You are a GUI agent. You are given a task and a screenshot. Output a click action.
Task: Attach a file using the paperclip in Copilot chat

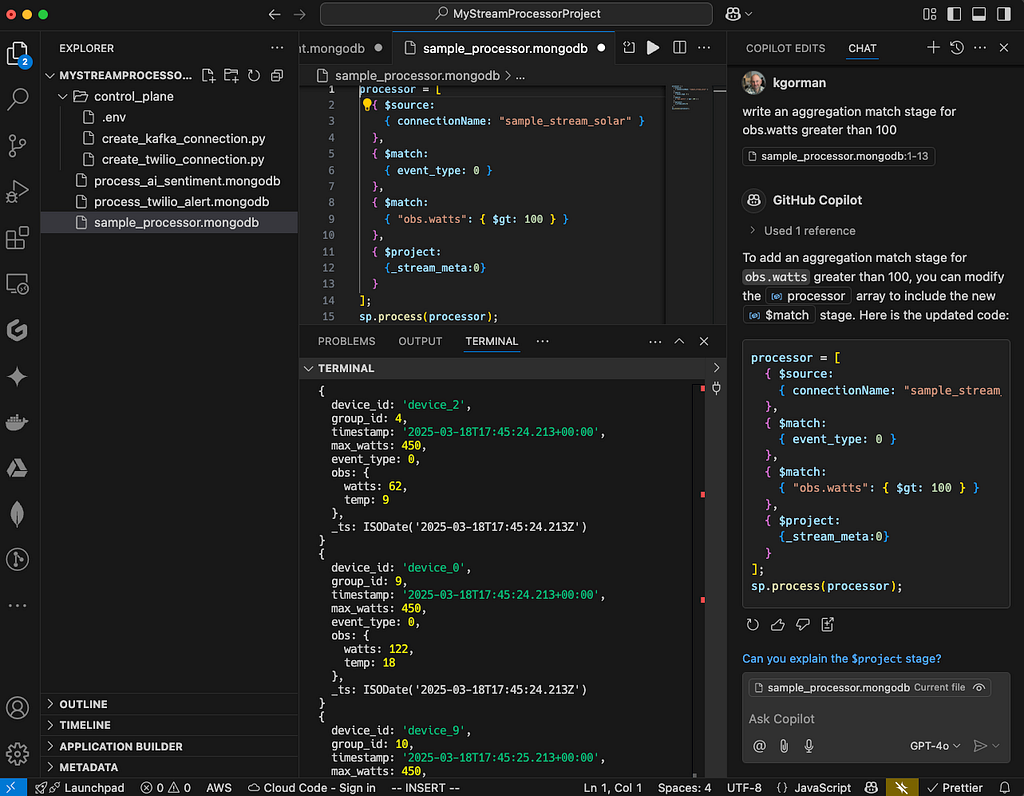click(x=786, y=745)
